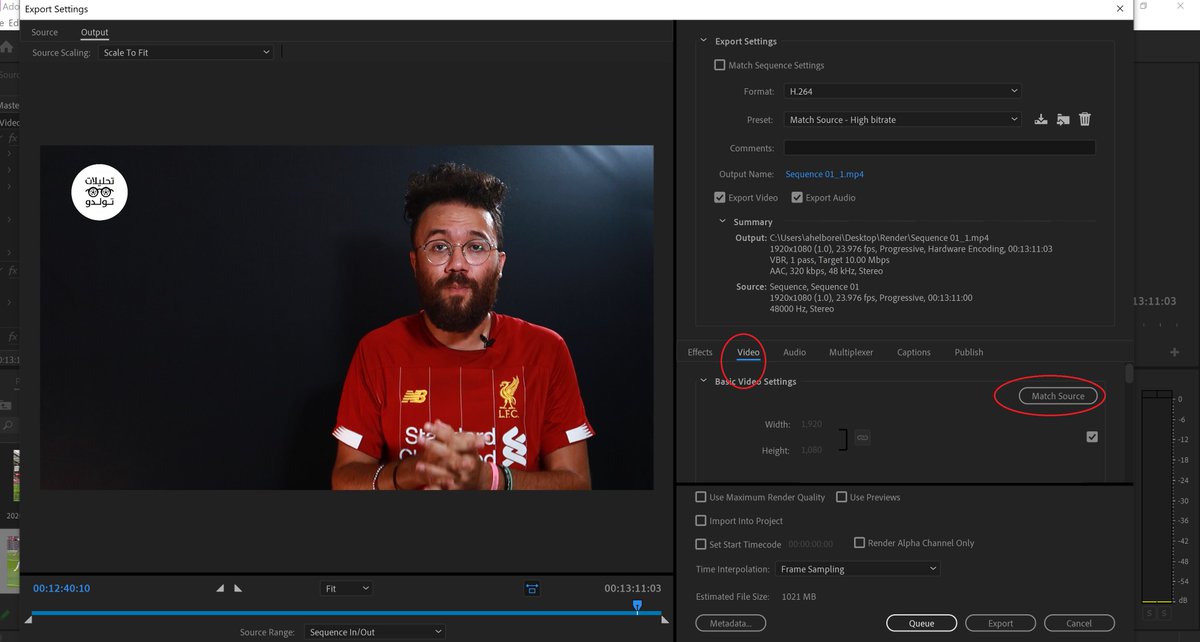Toggle the width-height aspect link icon
1200x642 pixels.
point(862,437)
